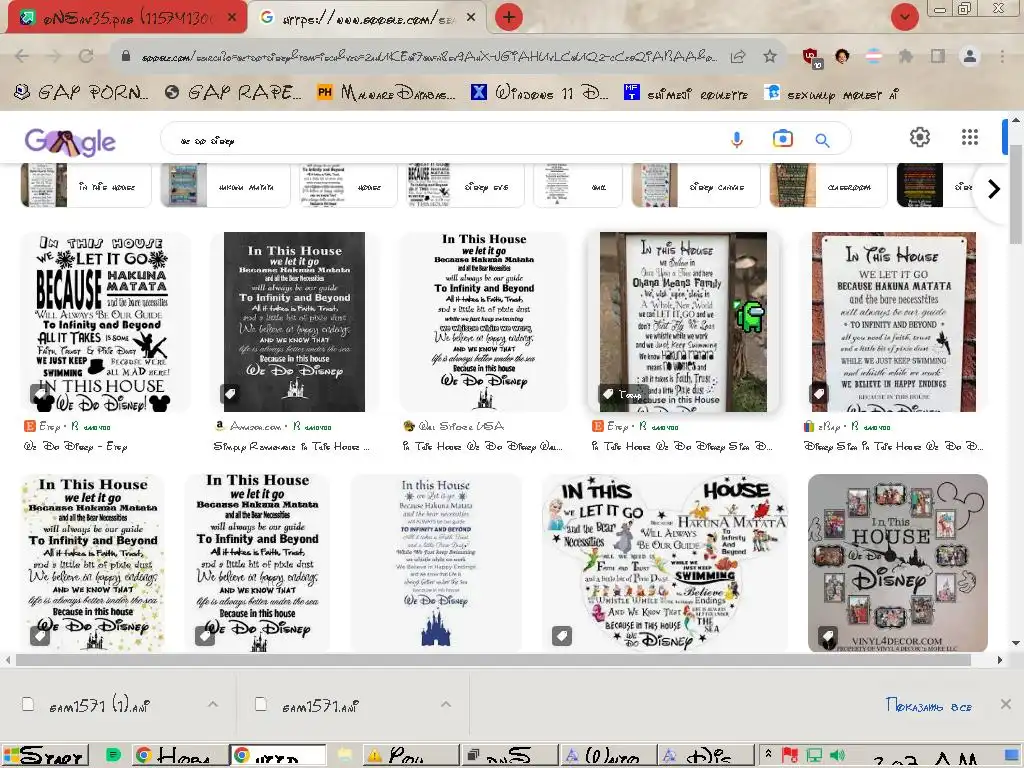Image resolution: width=1024 pixels, height=768 pixels.
Task: Click the vertical scrollbar of the results page
Action: click(1016, 193)
